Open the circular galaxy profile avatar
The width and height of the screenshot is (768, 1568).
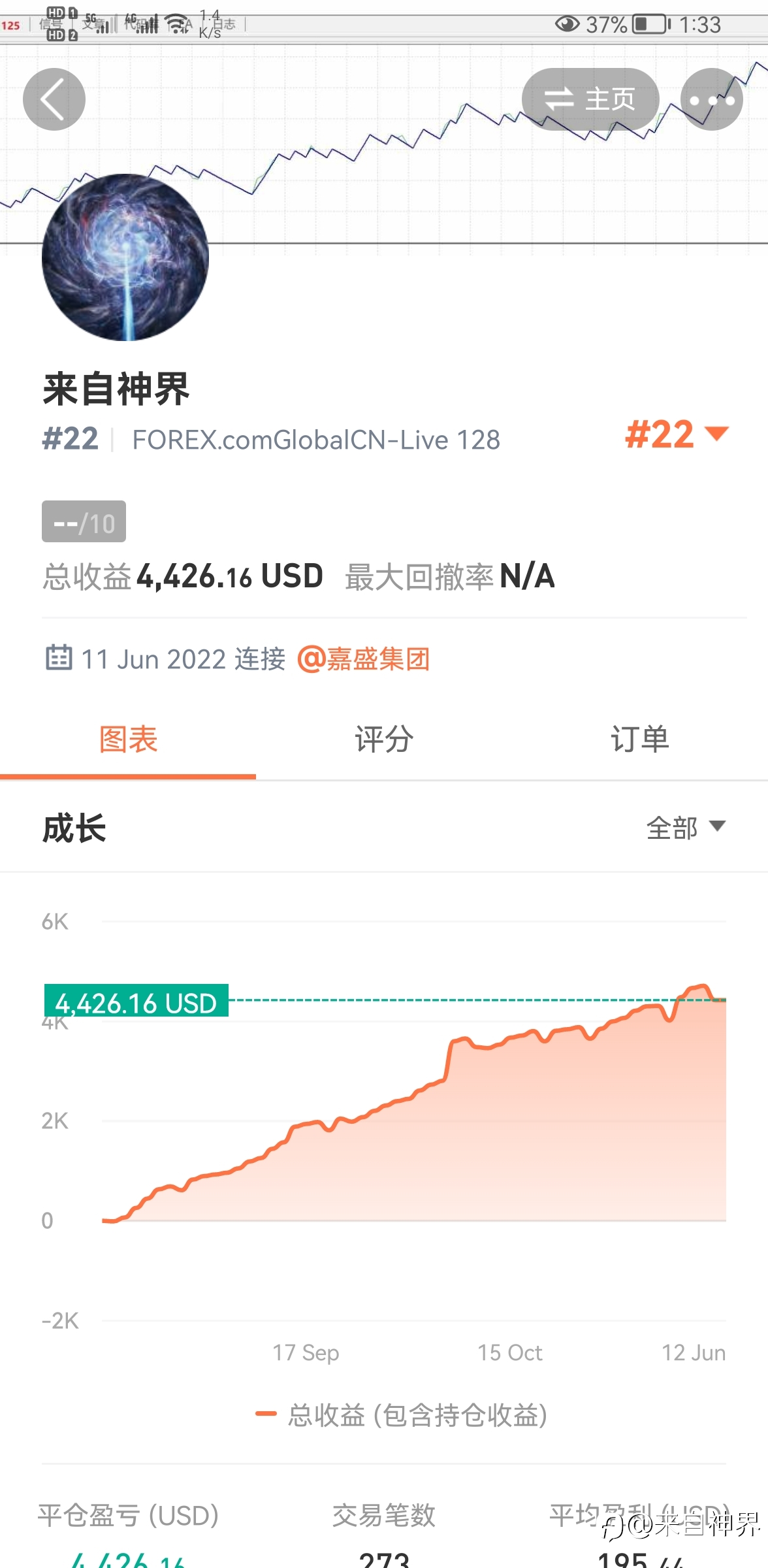point(125,257)
